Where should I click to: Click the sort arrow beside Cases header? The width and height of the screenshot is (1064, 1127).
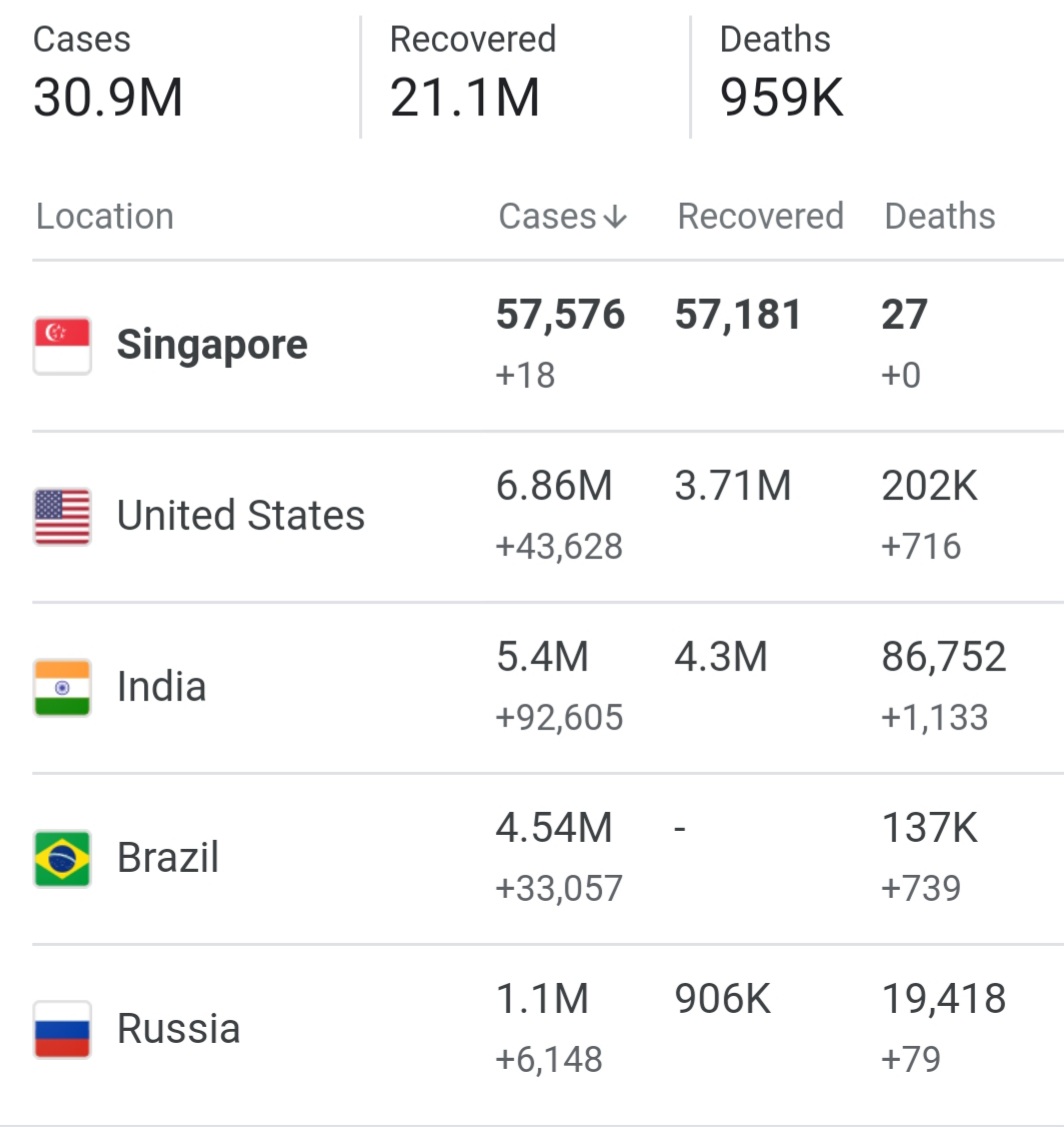[x=615, y=217]
